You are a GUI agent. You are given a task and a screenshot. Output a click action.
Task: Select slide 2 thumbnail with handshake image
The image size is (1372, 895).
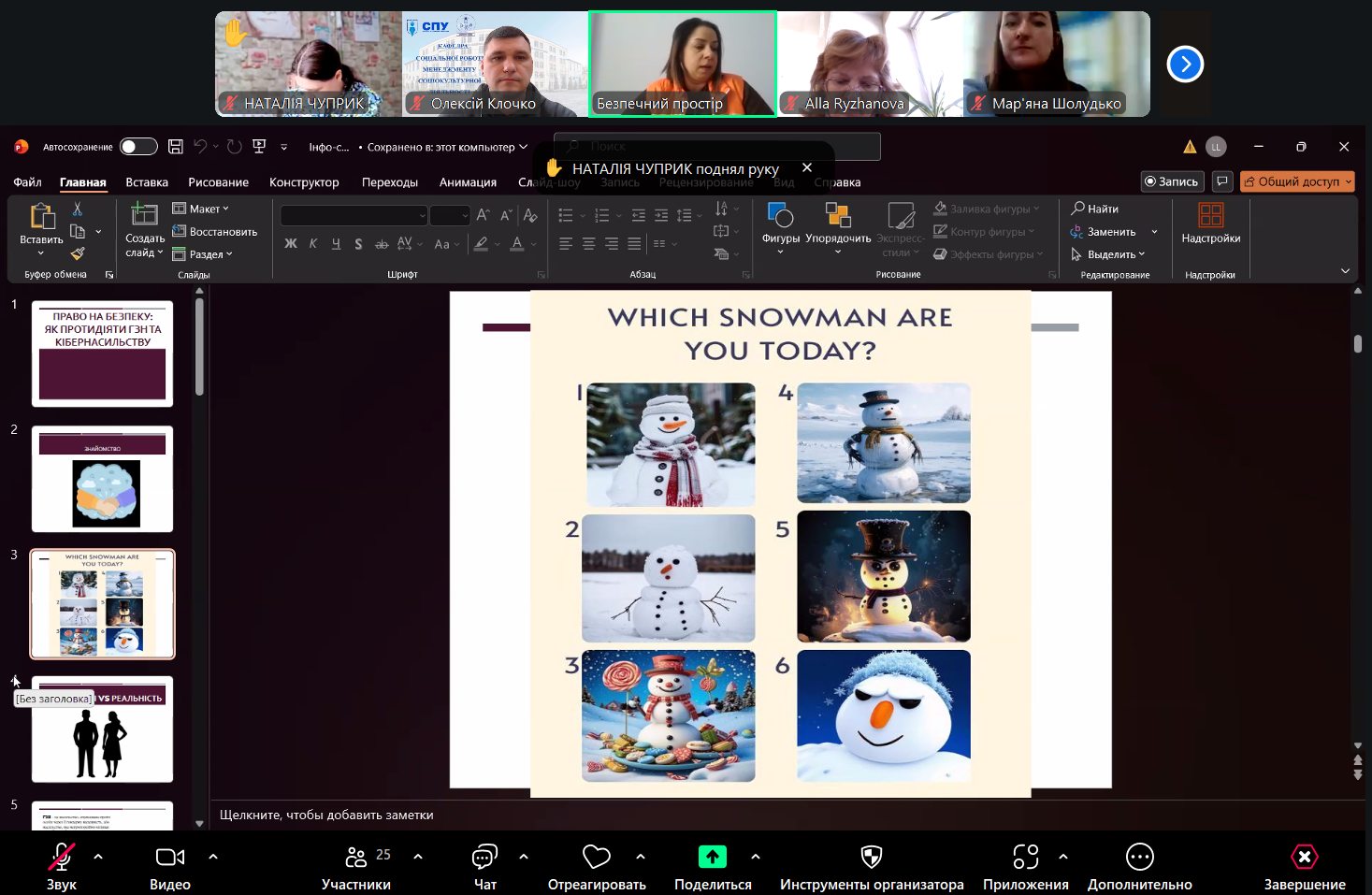[x=103, y=479]
